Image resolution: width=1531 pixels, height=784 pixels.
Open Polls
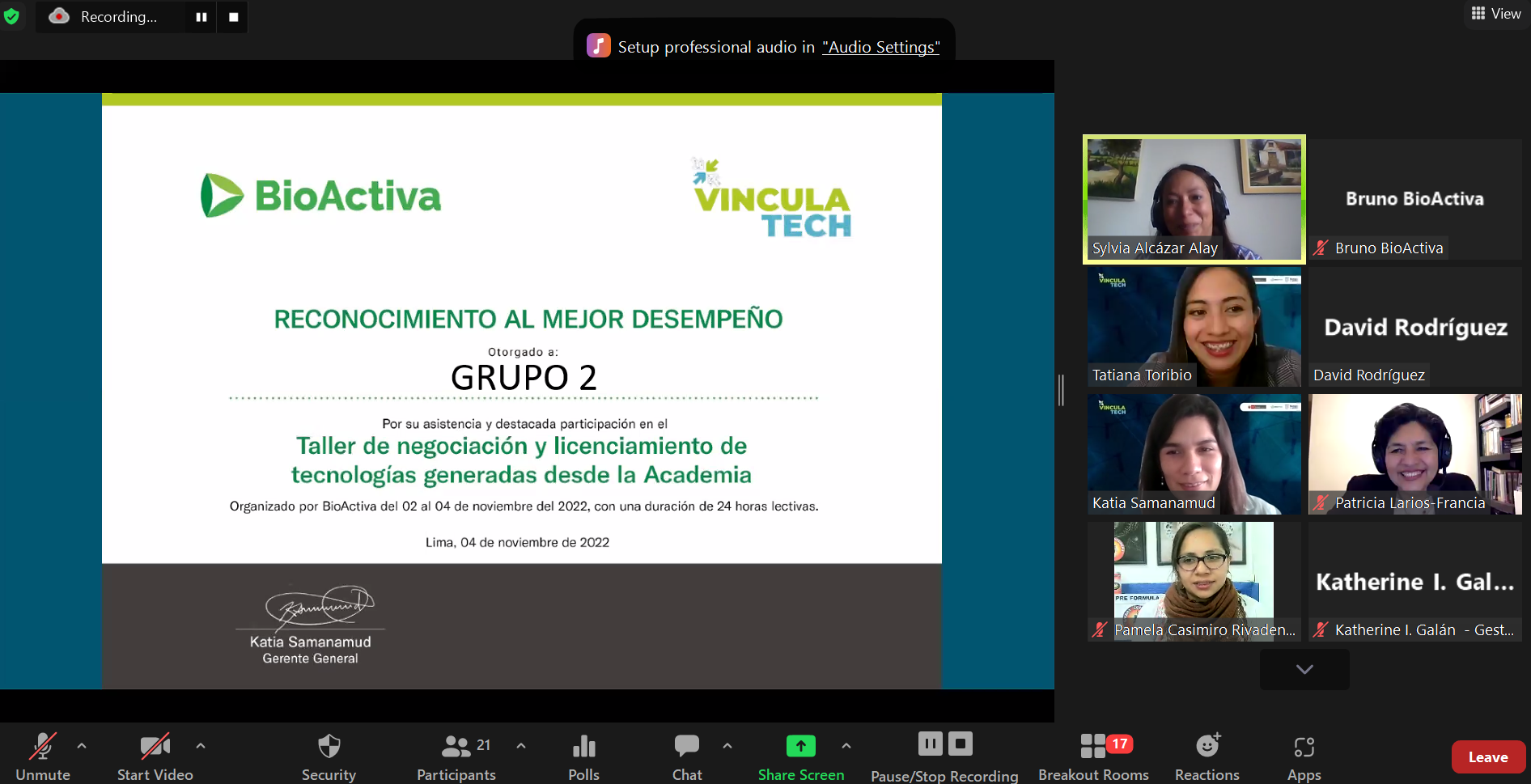(583, 756)
